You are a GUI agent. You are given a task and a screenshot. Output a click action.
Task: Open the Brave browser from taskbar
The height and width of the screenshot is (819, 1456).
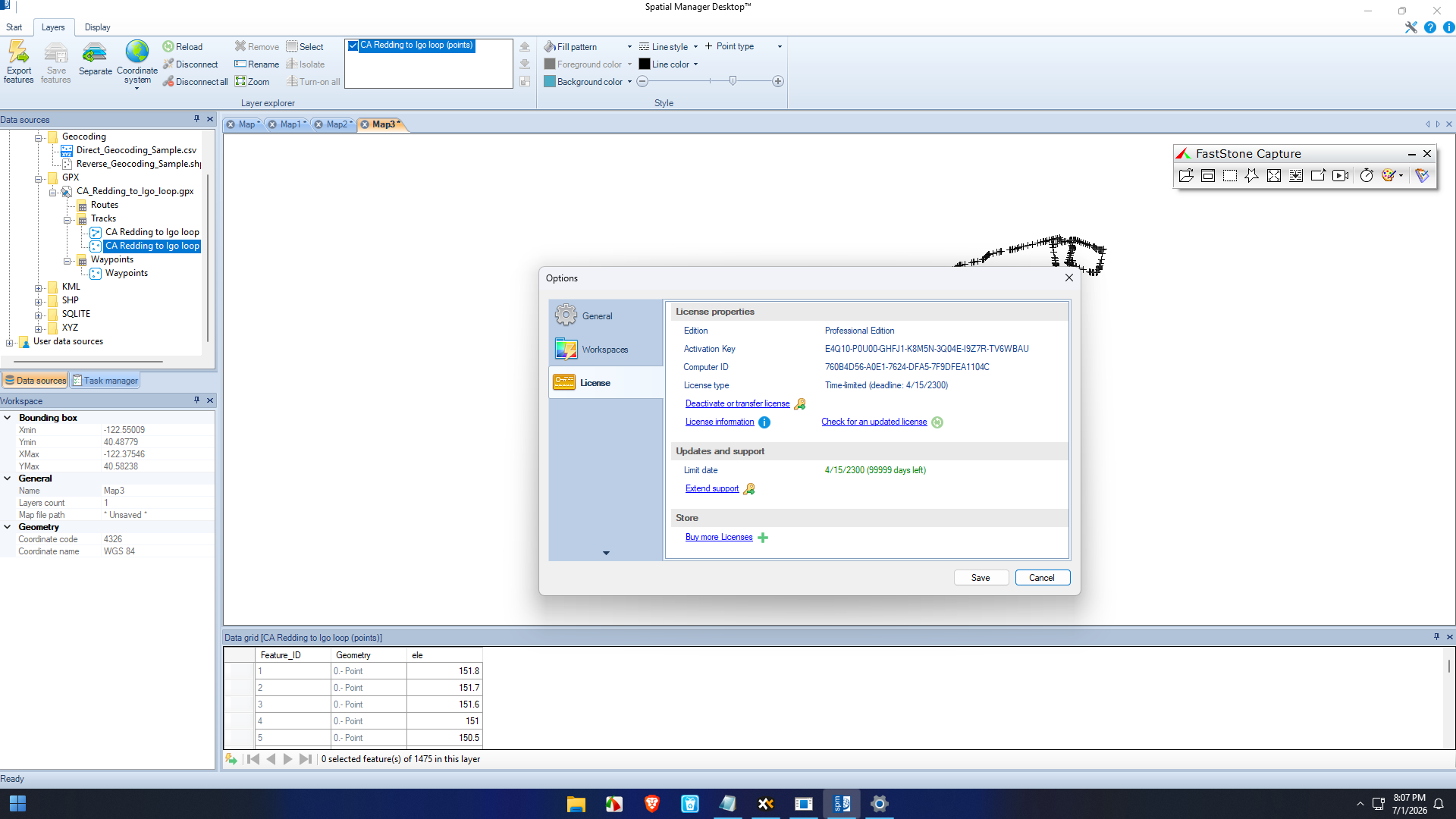pyautogui.click(x=652, y=804)
